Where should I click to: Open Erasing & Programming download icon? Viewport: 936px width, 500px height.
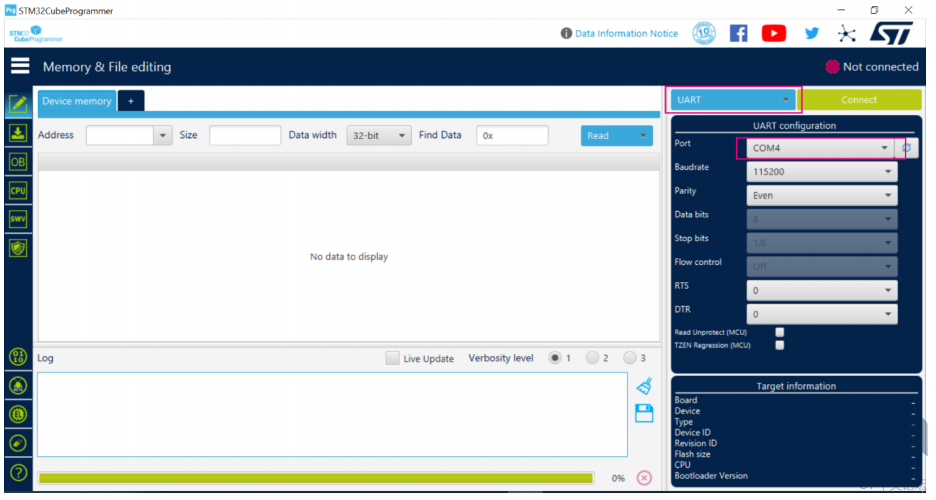[x=18, y=133]
